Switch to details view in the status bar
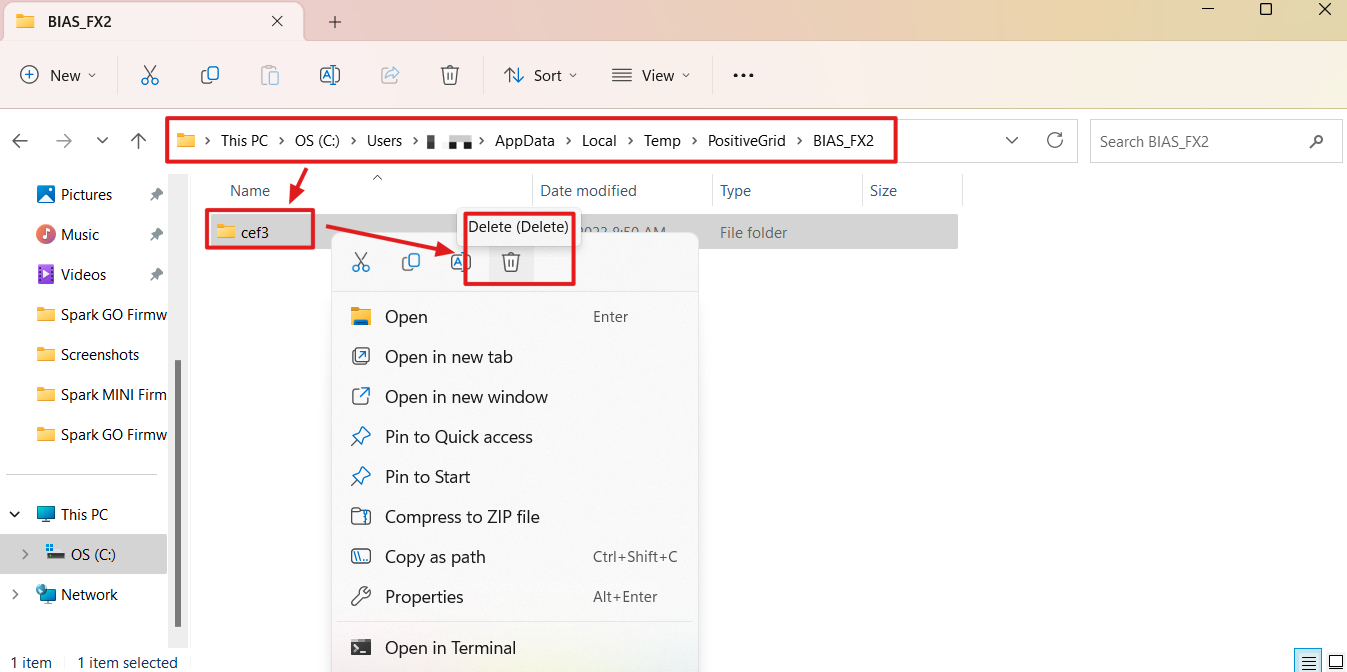The width and height of the screenshot is (1347, 672). [x=1309, y=662]
